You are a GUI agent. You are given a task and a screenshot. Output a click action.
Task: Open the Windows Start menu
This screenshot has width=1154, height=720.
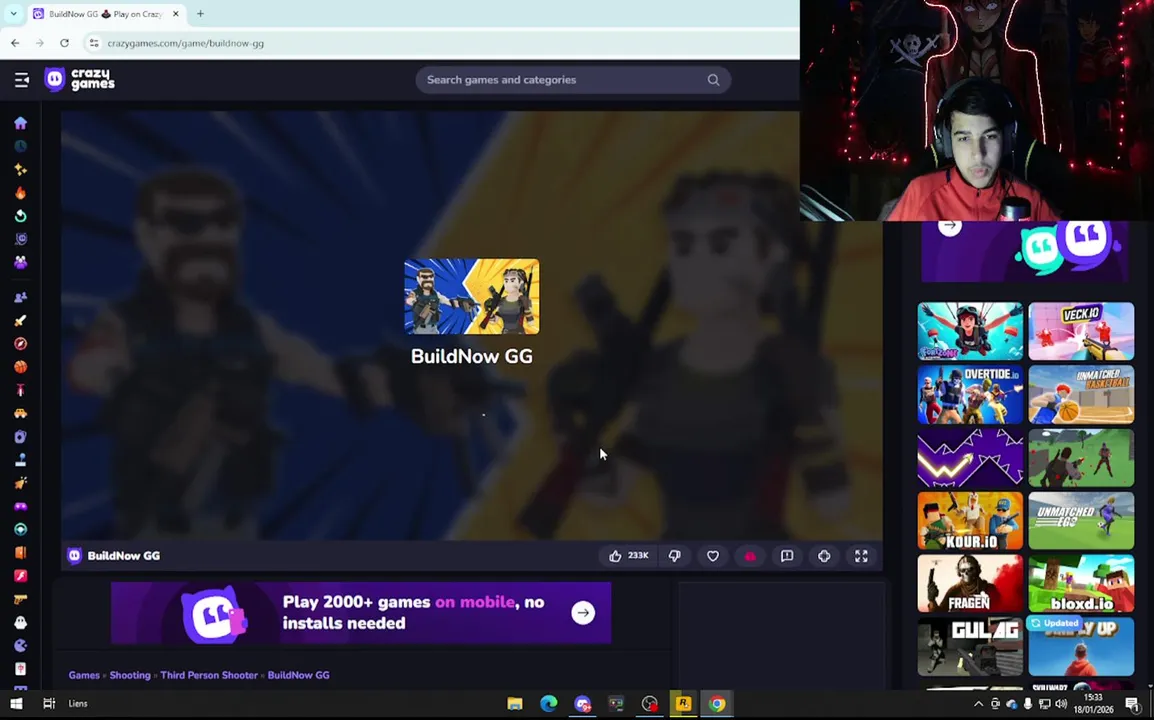(x=16, y=704)
